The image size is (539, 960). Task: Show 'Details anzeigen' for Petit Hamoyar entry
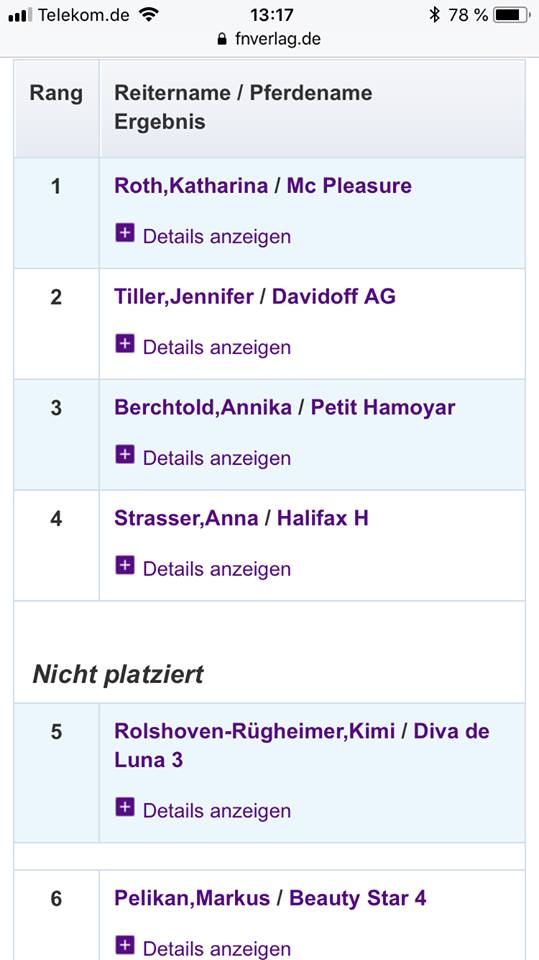point(217,458)
